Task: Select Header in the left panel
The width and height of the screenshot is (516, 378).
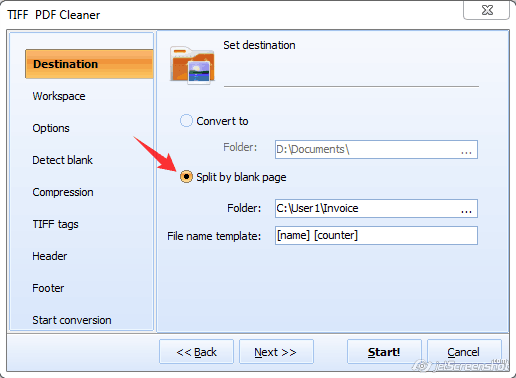Action: click(x=49, y=256)
